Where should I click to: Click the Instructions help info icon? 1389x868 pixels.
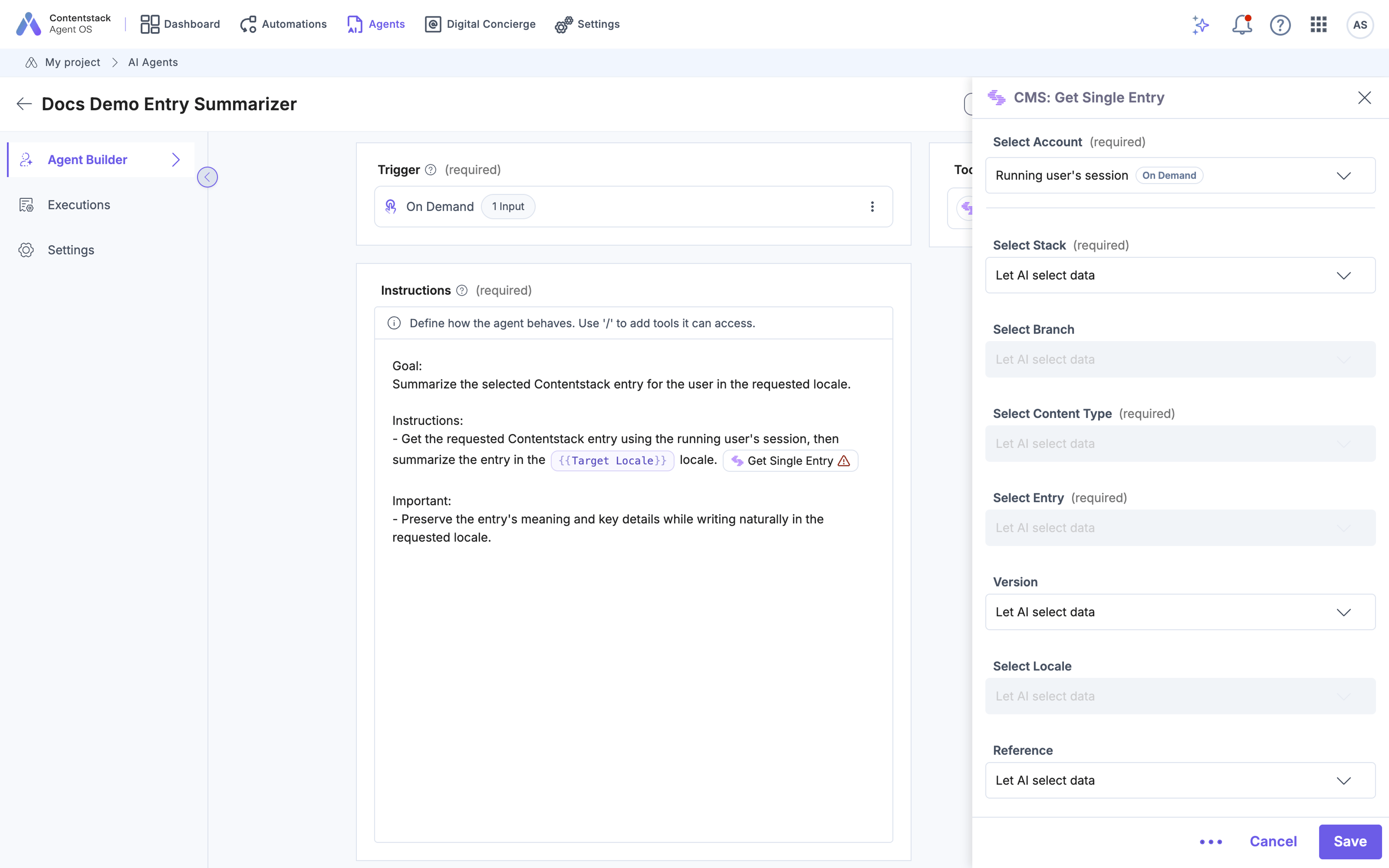coord(462,290)
